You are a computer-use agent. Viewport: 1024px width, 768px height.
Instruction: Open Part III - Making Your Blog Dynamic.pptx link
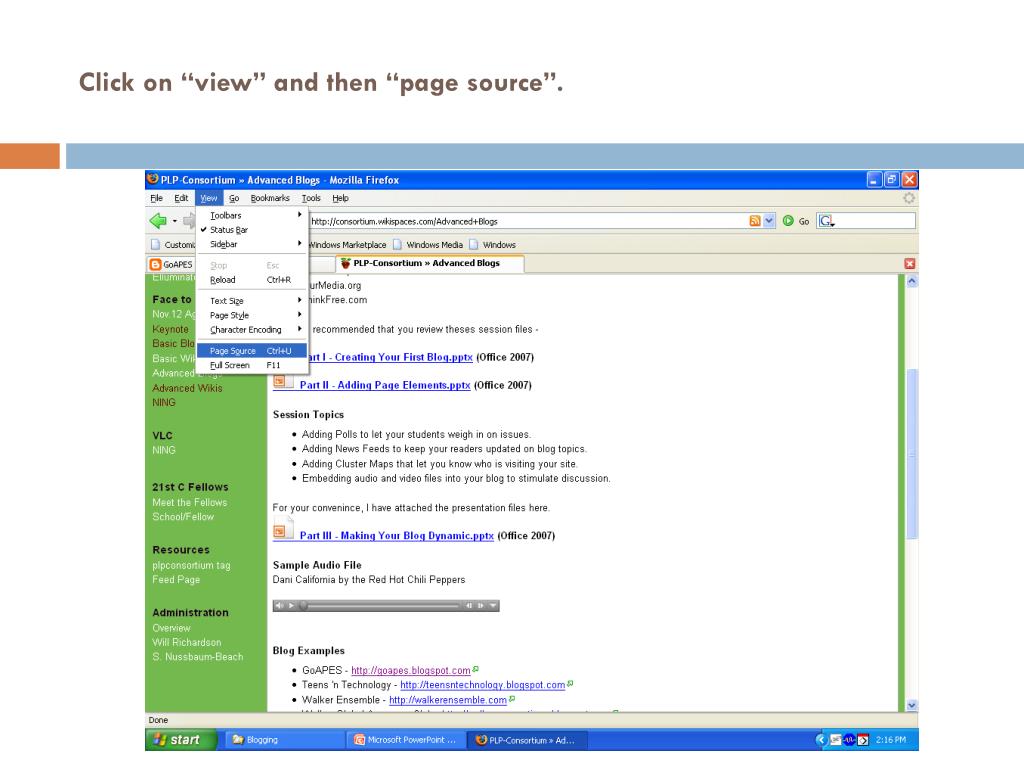(396, 536)
